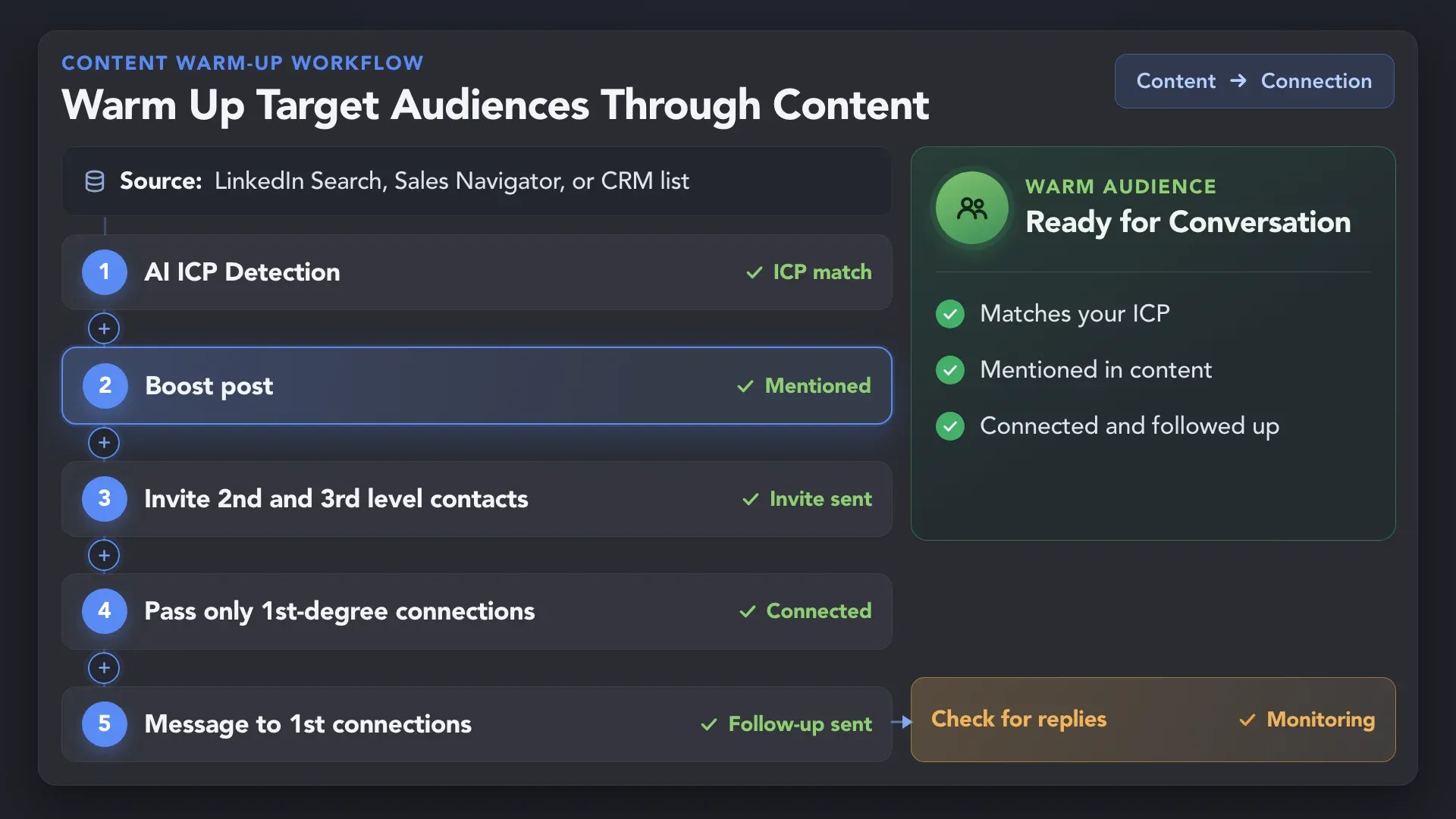The image size is (1456, 819).
Task: Click the green check beside Connected and followed up
Action: click(950, 426)
